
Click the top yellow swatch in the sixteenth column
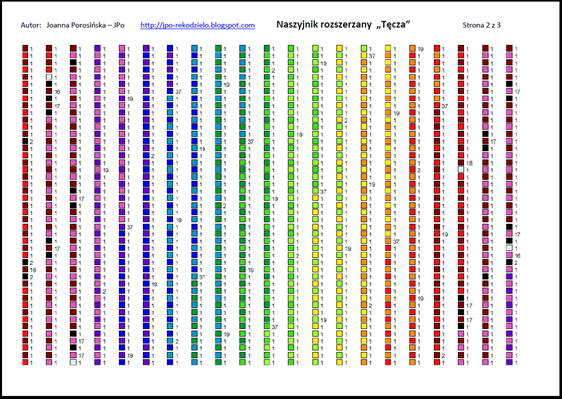pyautogui.click(x=388, y=48)
